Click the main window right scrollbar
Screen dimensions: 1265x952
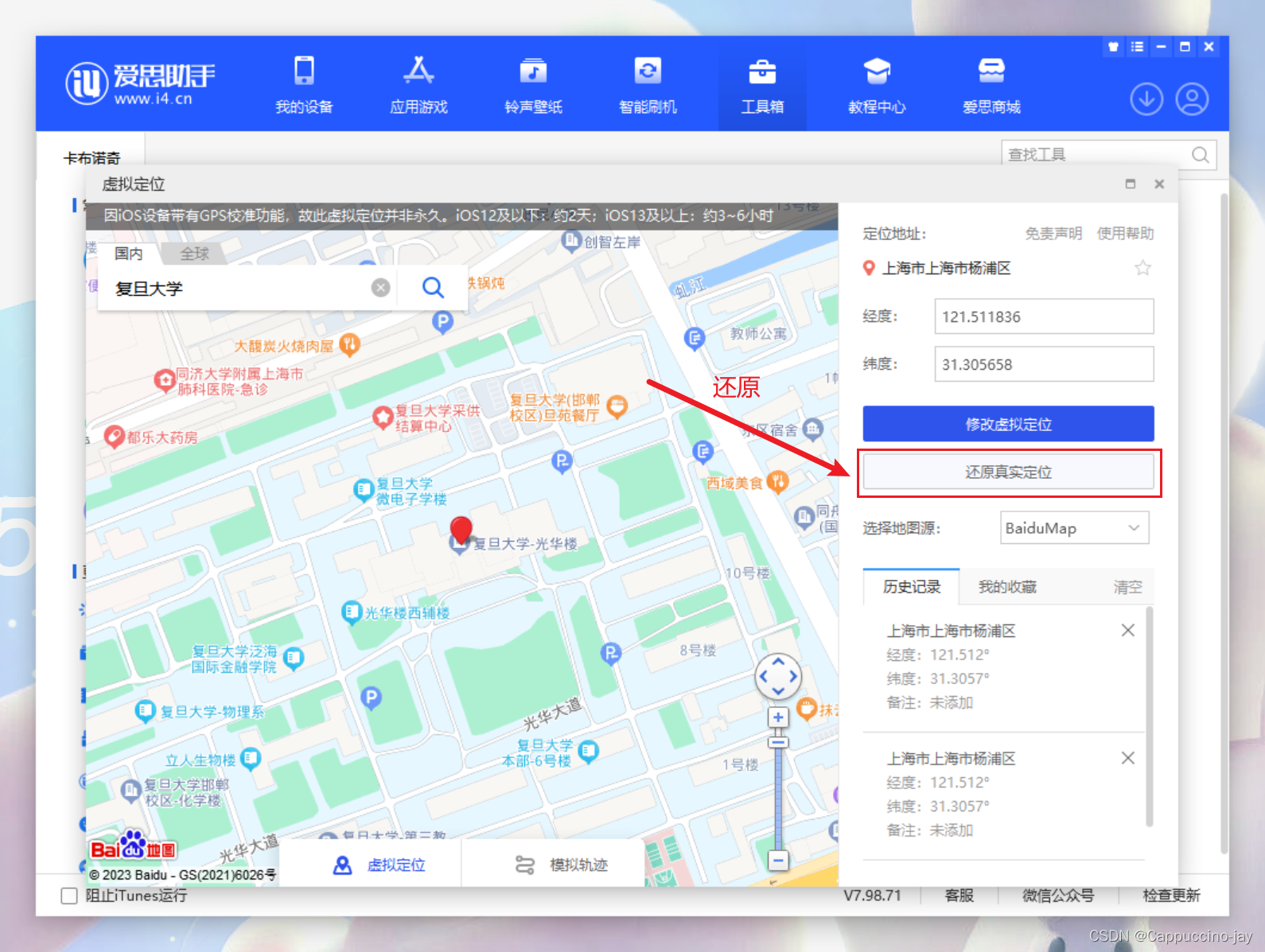[x=1224, y=525]
